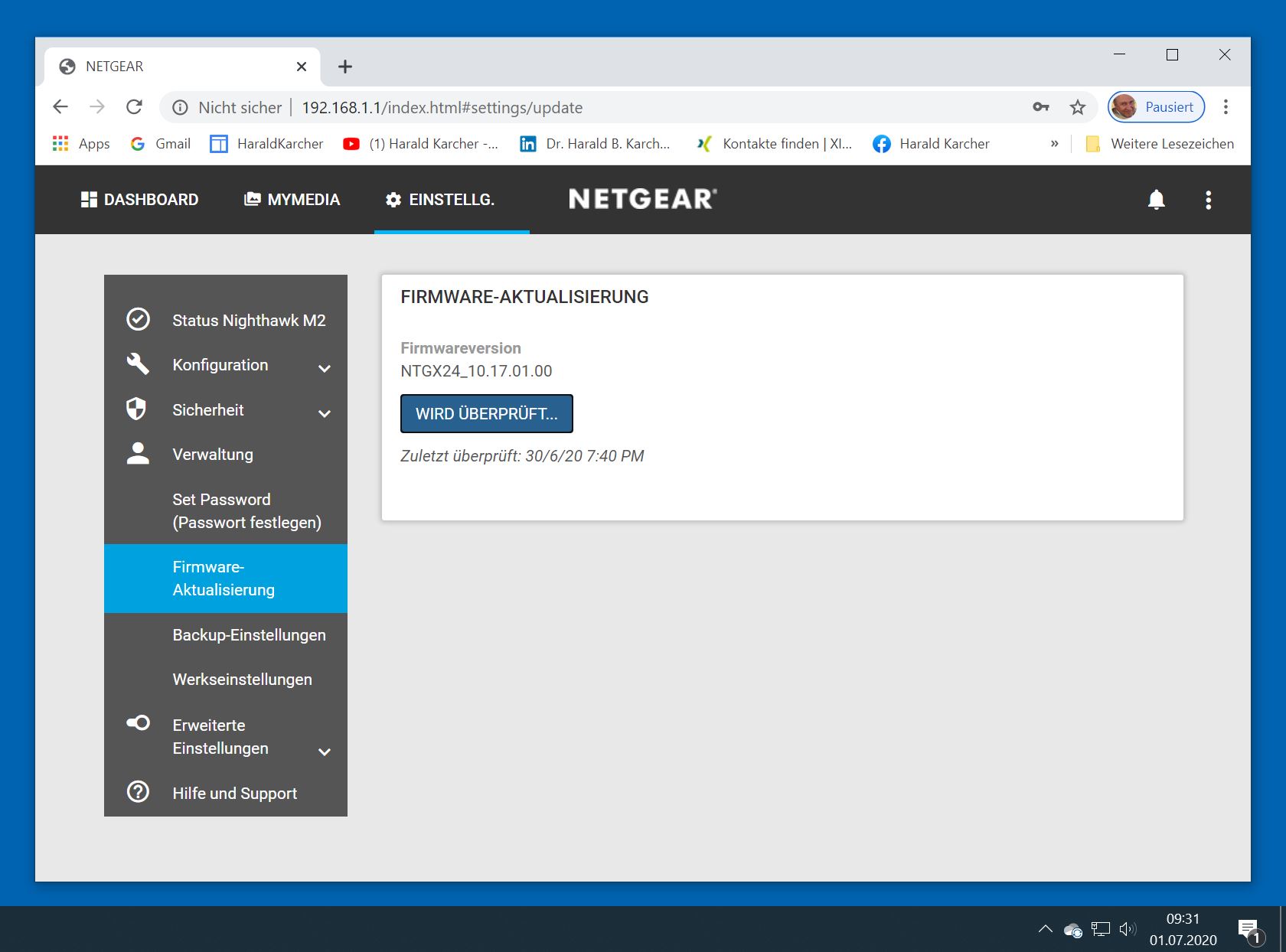
Task: Show more bookmarks with the chevron
Action: (x=1054, y=144)
